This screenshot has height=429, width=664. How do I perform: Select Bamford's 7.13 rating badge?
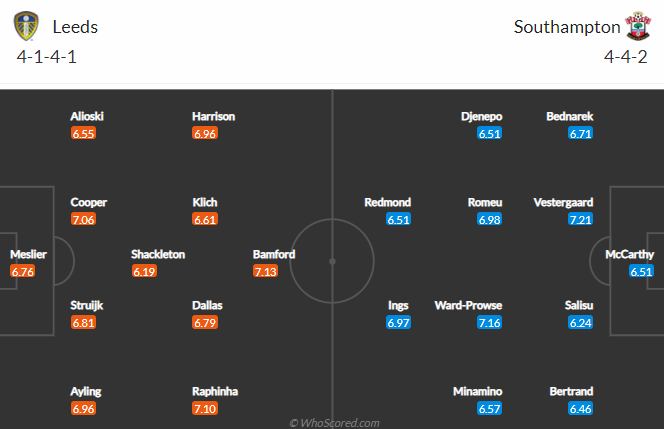click(x=266, y=271)
